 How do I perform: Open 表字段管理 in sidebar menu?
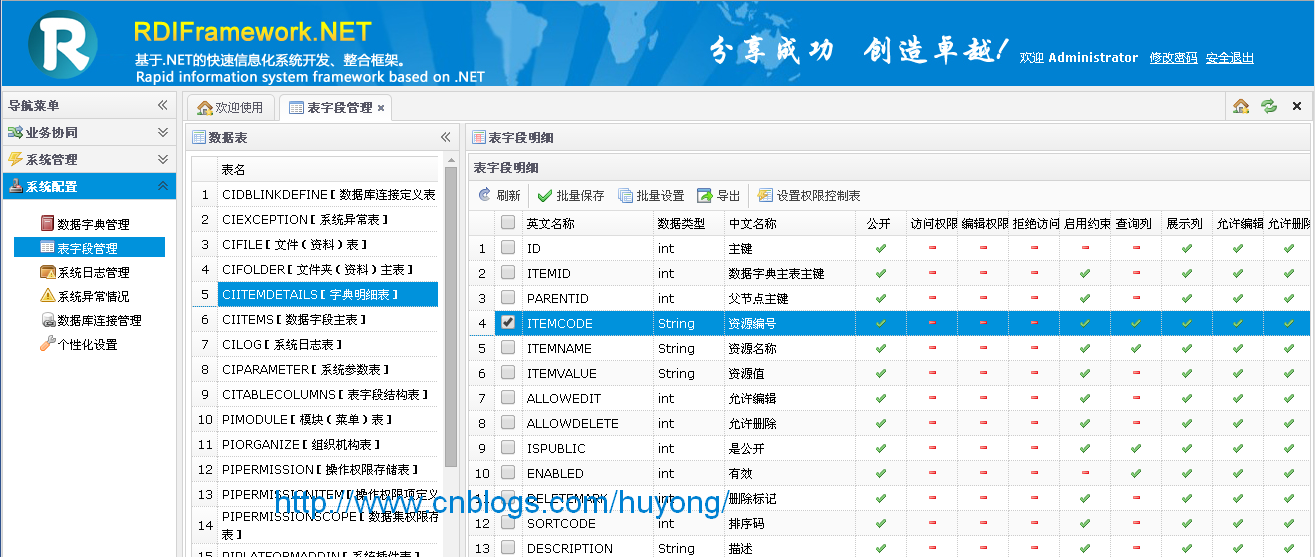point(89,248)
